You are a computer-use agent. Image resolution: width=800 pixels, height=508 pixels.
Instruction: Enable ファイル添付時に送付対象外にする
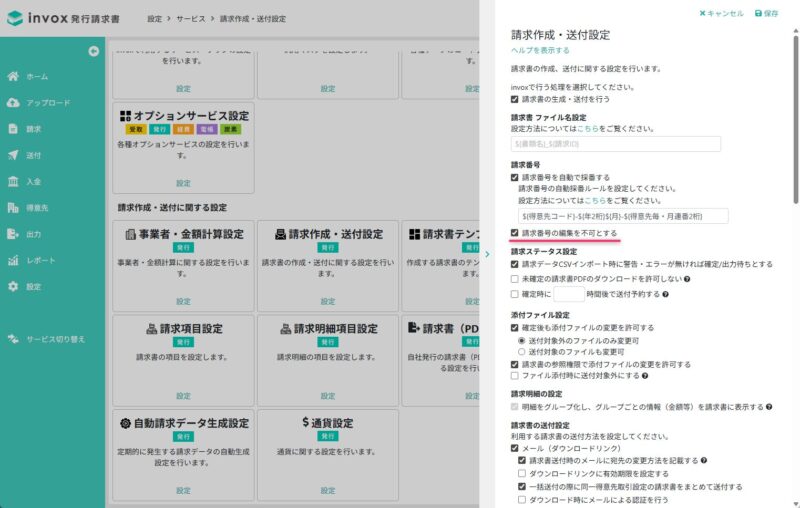click(x=514, y=376)
